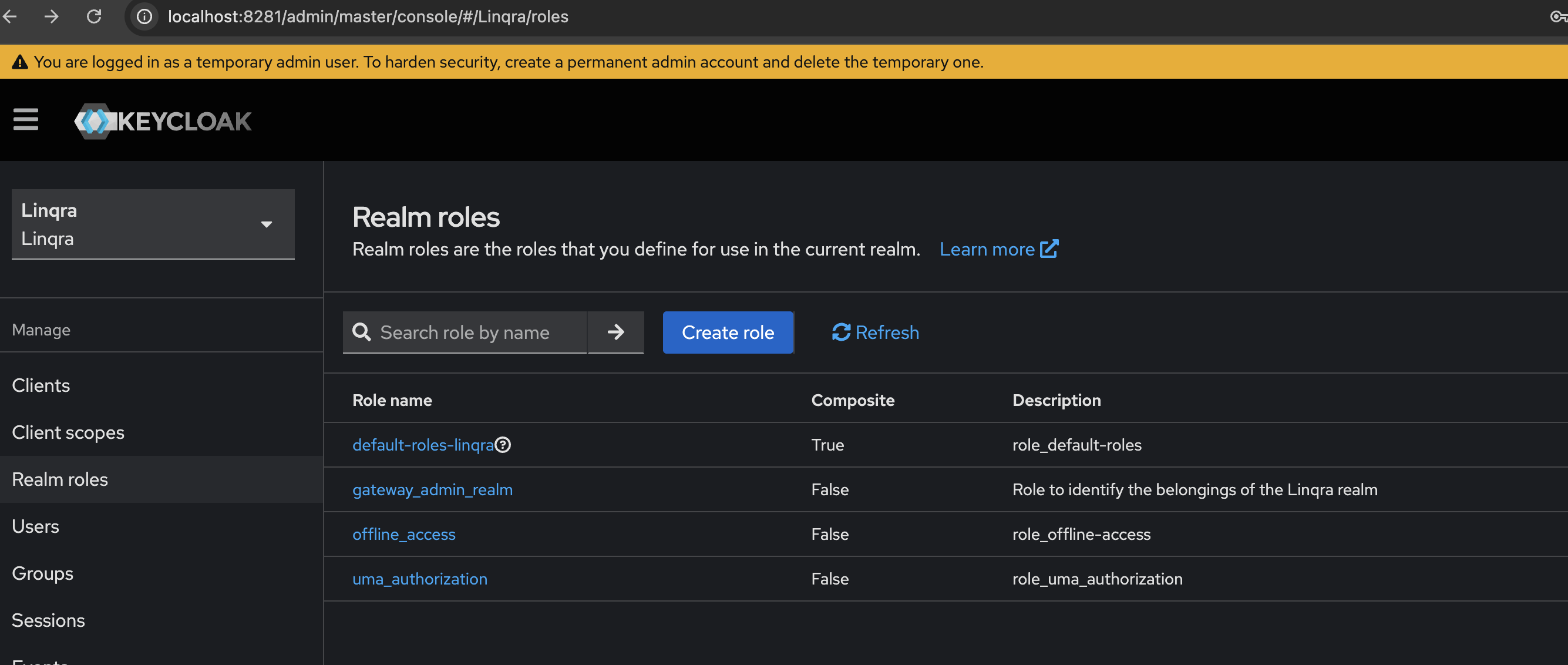Expand the Linqra realm selector dropdown
The height and width of the screenshot is (665, 1568).
(267, 224)
